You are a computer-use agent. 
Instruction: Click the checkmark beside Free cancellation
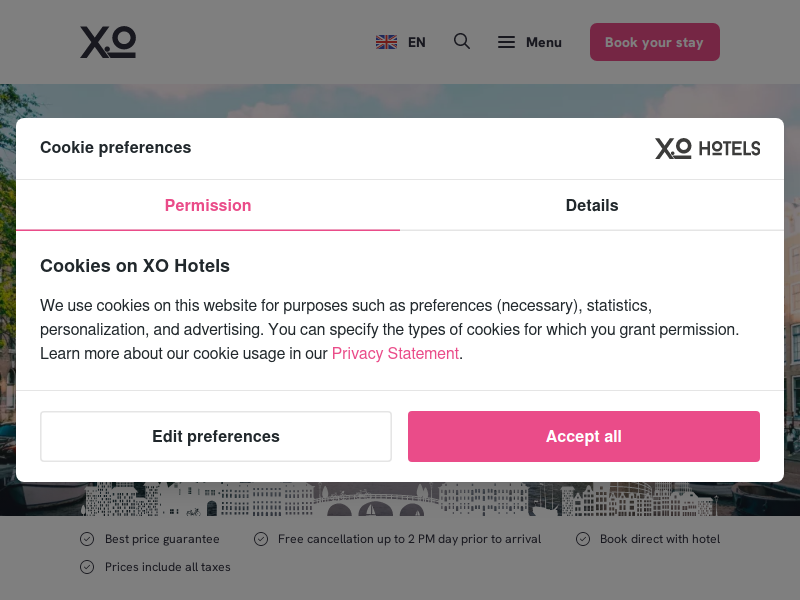(x=261, y=539)
